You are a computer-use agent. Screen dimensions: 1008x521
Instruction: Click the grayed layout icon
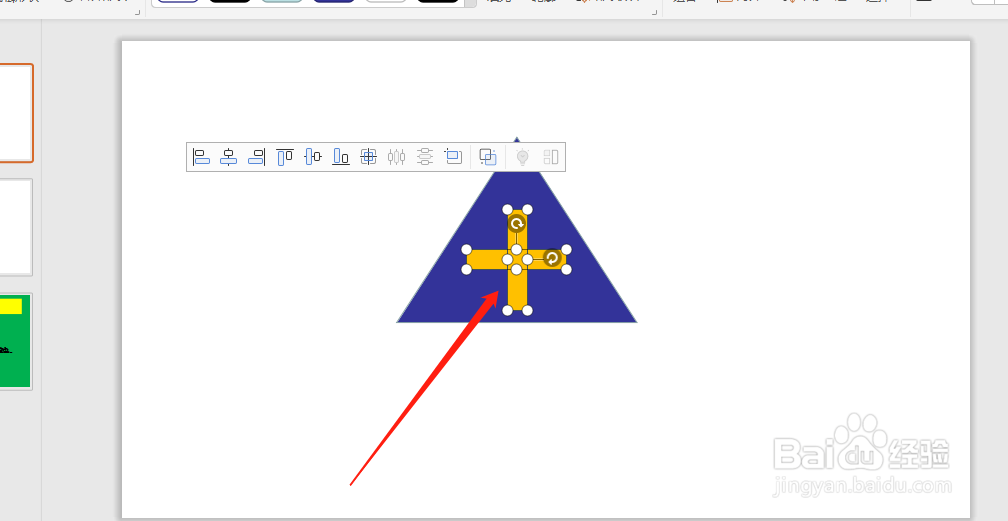[551, 157]
